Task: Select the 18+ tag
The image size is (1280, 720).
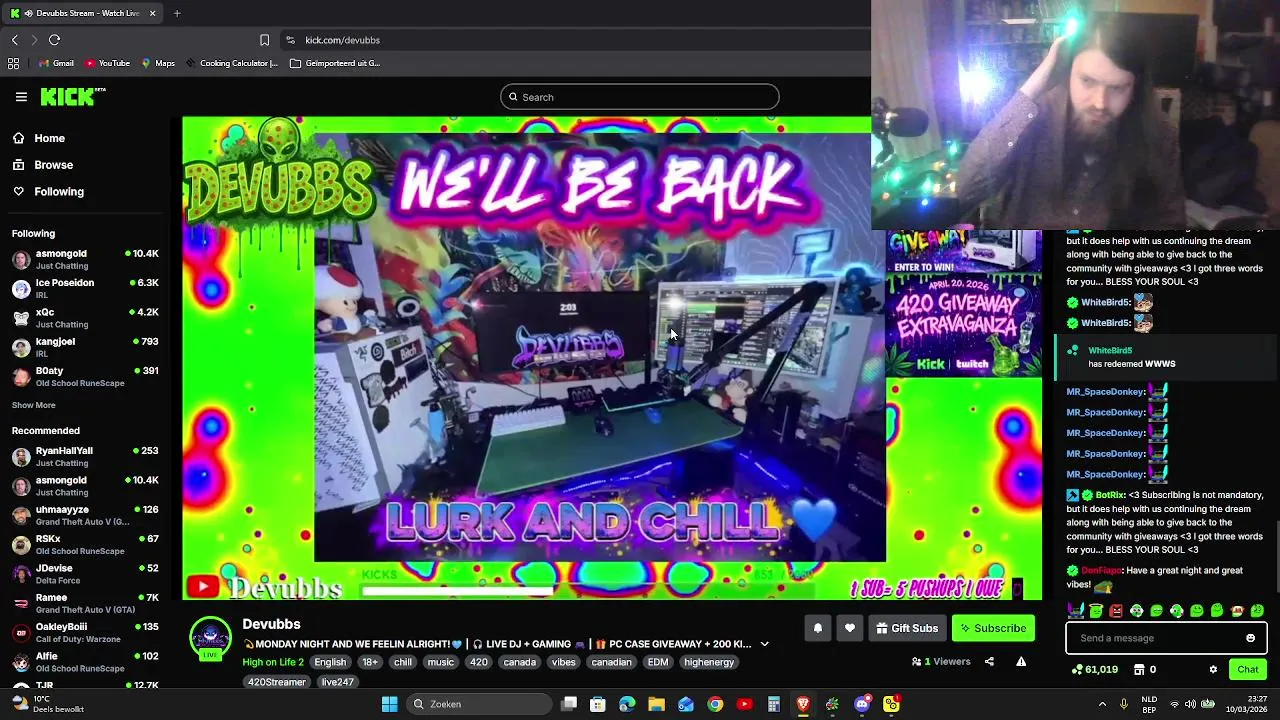Action: tap(370, 662)
